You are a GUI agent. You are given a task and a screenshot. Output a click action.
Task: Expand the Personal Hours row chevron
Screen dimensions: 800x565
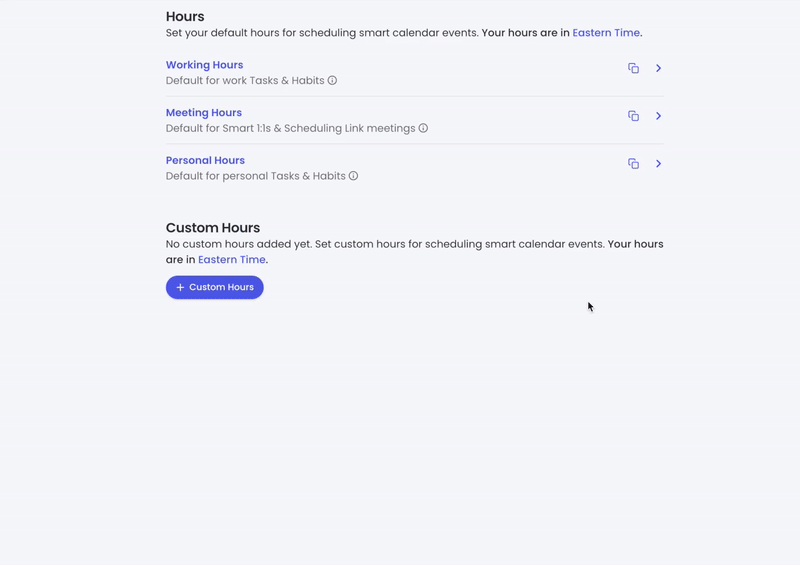[658, 164]
